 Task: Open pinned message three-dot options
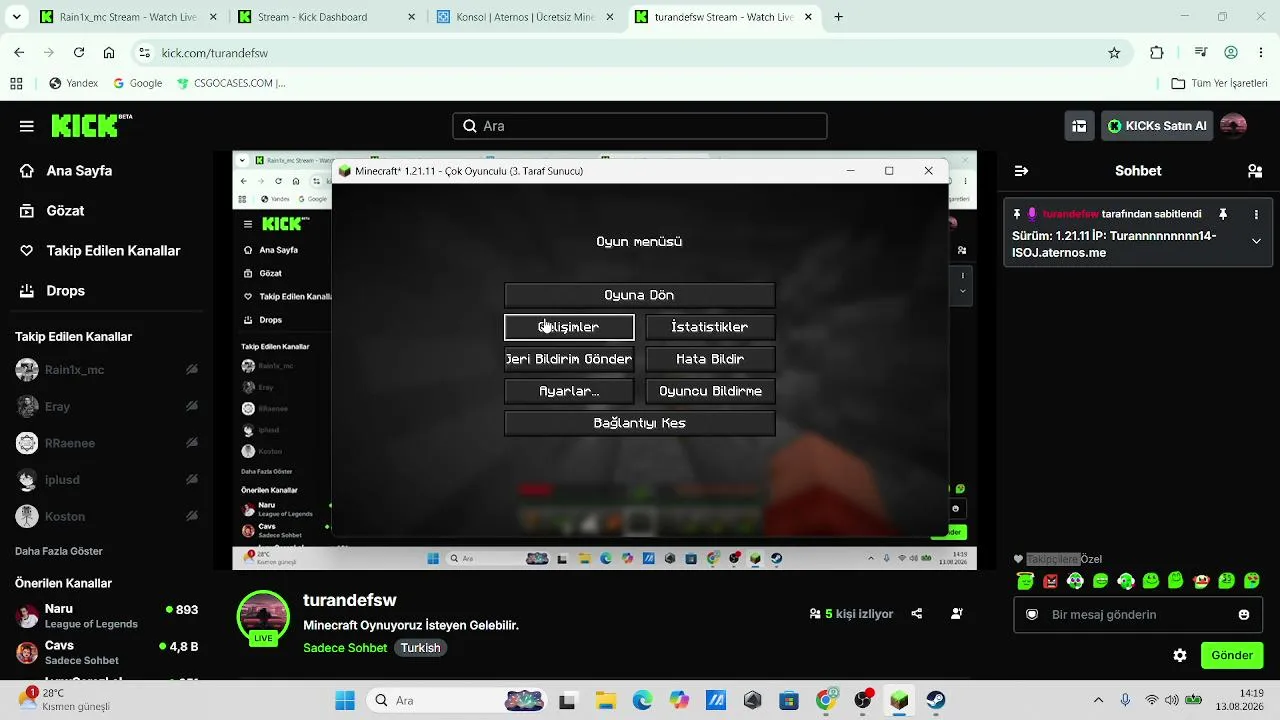(x=1256, y=214)
